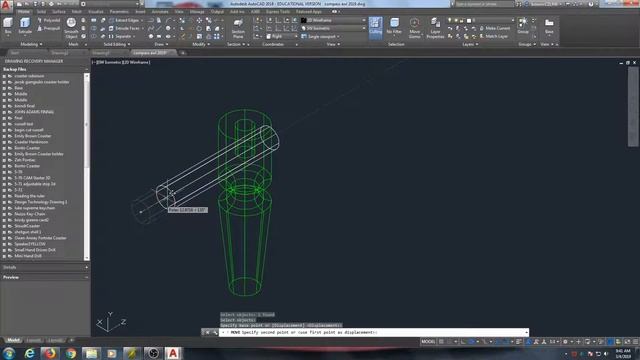The image size is (640, 360).
Task: Open the Model layout tab
Action: tap(13, 340)
